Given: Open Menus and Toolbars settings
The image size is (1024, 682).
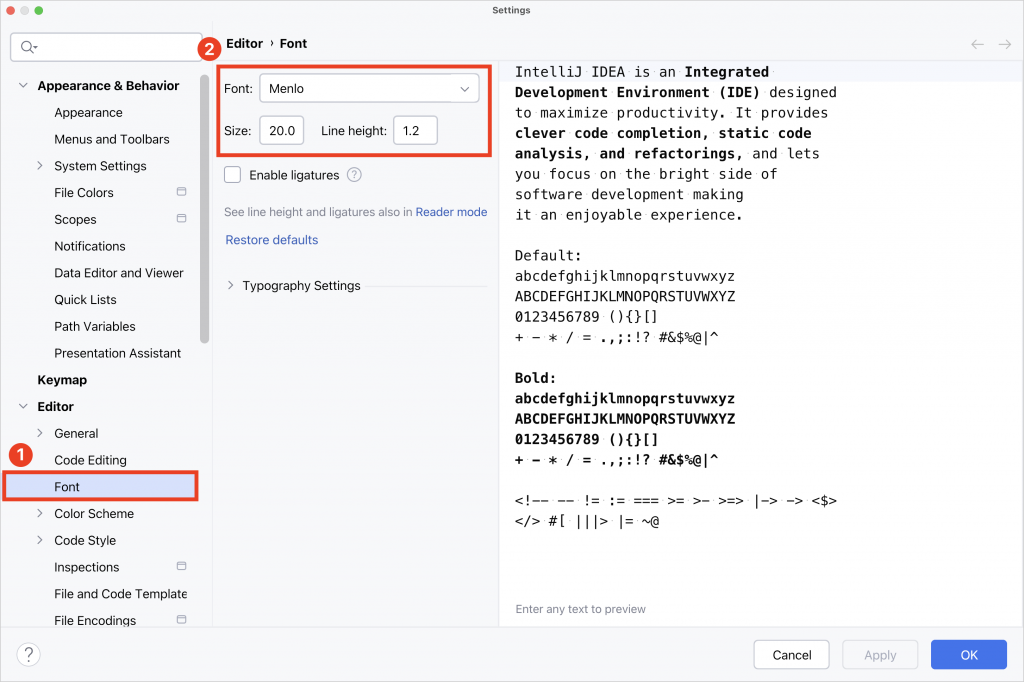Looking at the screenshot, I should (x=112, y=139).
